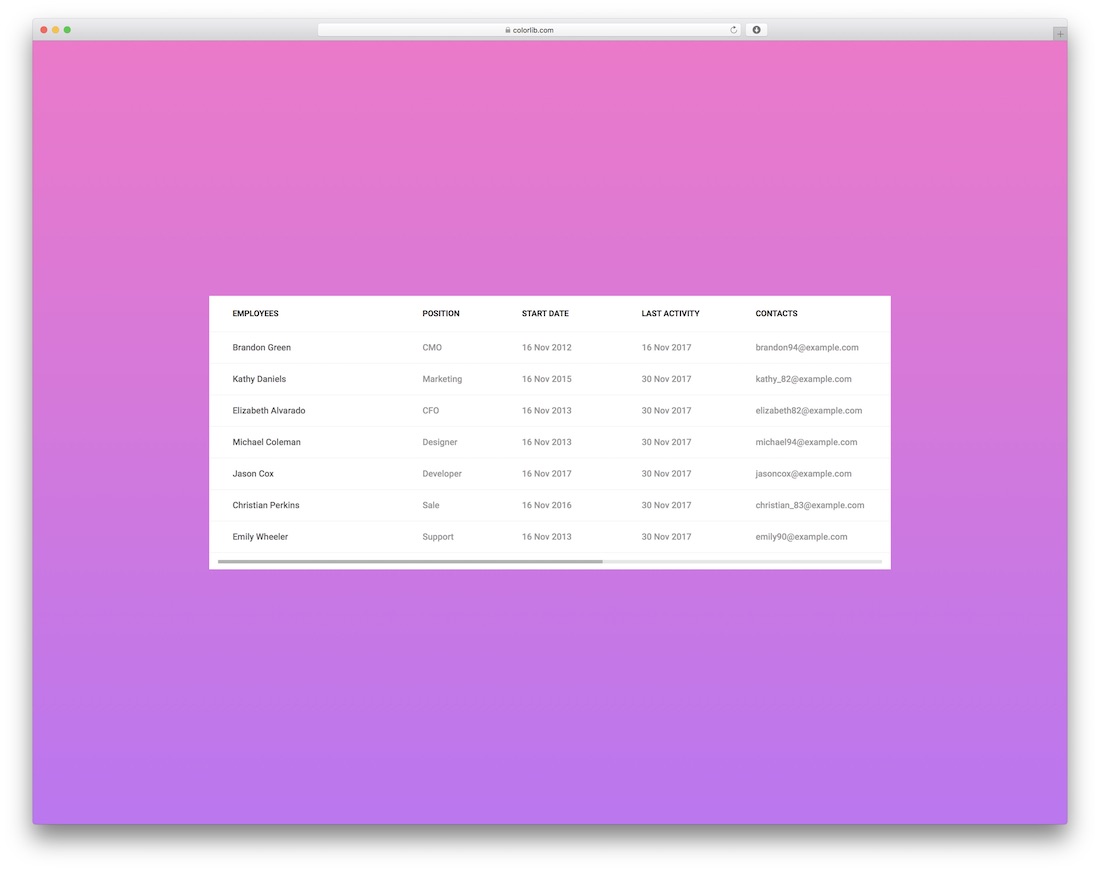Click start date 16 Nov 2015
This screenshot has width=1100, height=871.
click(x=546, y=379)
